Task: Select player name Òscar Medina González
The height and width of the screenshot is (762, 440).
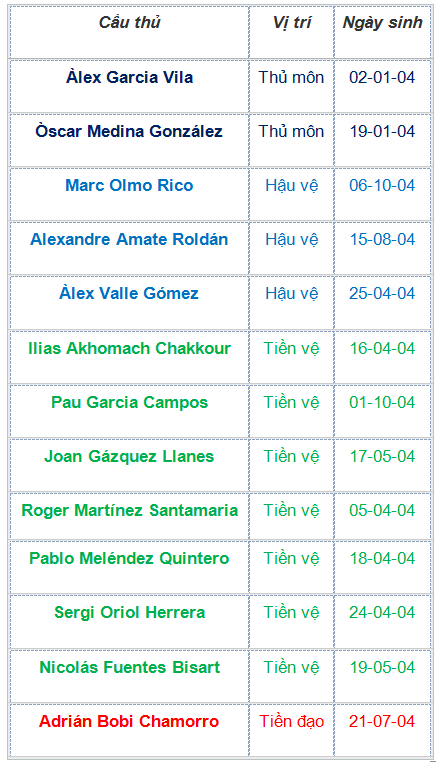Action: (129, 131)
